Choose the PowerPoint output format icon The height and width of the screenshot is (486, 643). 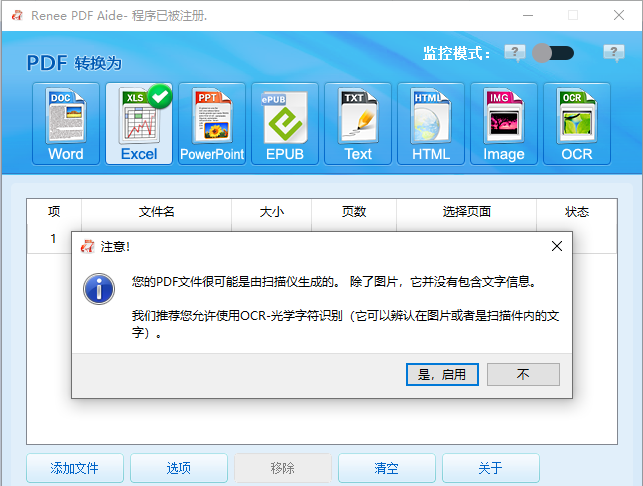pos(212,124)
